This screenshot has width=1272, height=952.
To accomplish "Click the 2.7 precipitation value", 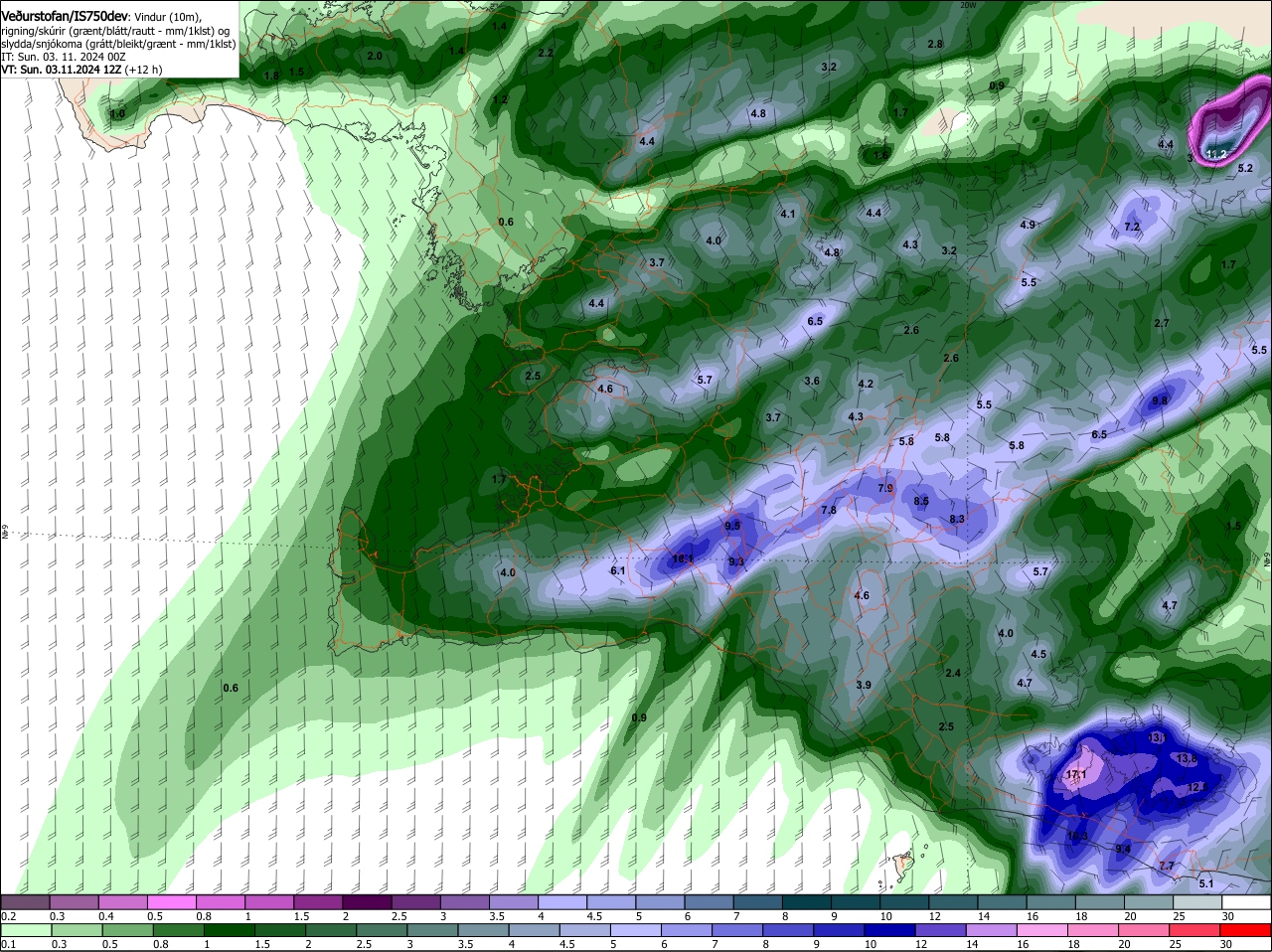I will pyautogui.click(x=1162, y=323).
